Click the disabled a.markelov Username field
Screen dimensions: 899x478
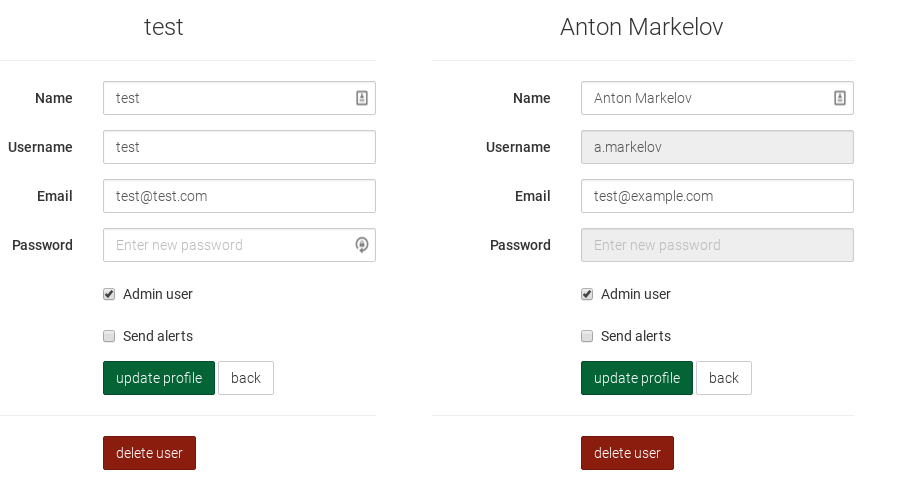pyautogui.click(x=717, y=147)
